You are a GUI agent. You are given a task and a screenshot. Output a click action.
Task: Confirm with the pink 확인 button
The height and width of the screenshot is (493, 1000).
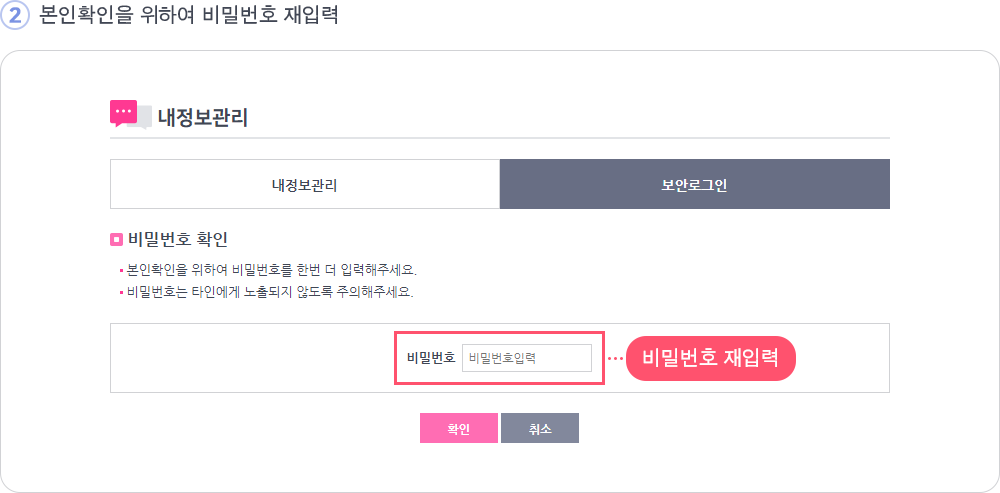coord(459,428)
